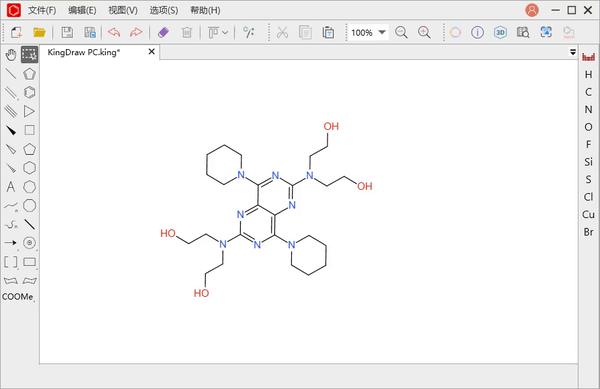The width and height of the screenshot is (600, 389).
Task: Click the top OH group in molecule
Action: point(331,126)
